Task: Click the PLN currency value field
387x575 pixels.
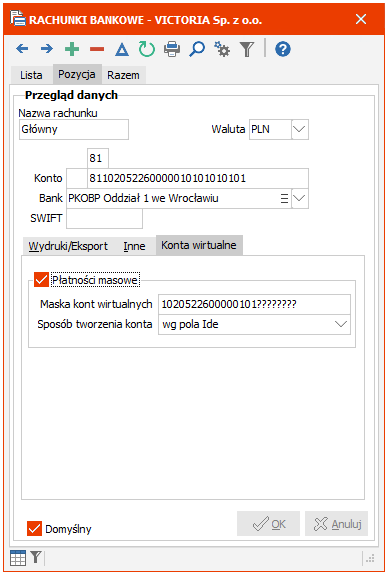Action: [x=270, y=129]
